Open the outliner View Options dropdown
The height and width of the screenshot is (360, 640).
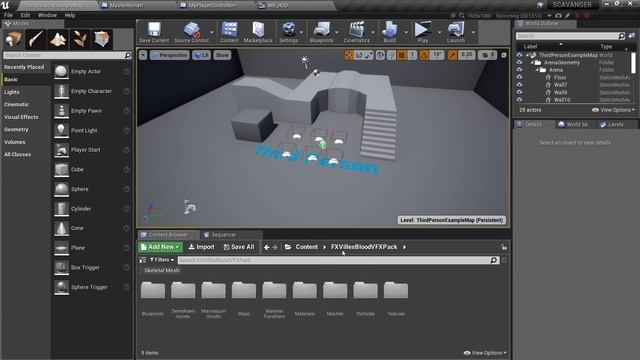pyautogui.click(x=614, y=110)
